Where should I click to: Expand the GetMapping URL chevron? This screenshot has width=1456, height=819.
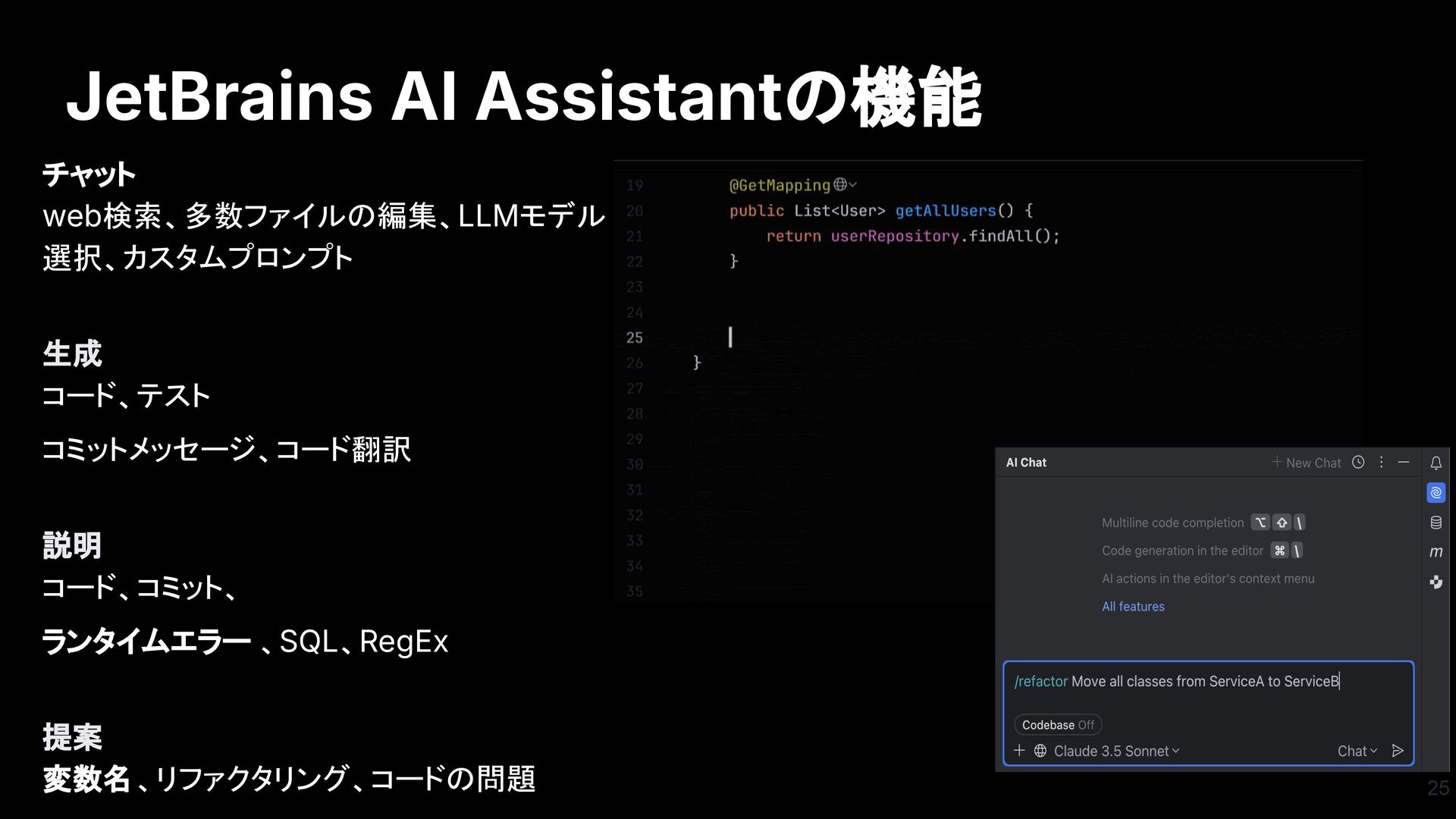click(x=853, y=184)
